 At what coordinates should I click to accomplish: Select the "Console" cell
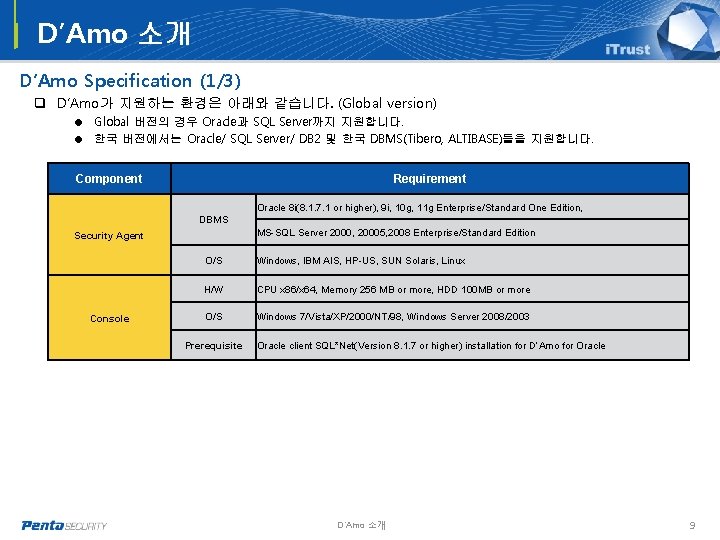tap(109, 318)
